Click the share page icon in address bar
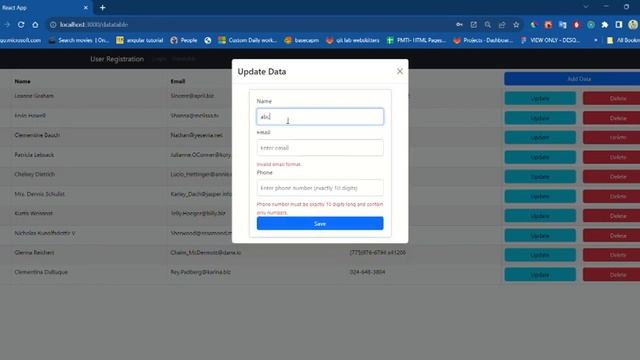The height and width of the screenshot is (360, 640). tap(502, 24)
